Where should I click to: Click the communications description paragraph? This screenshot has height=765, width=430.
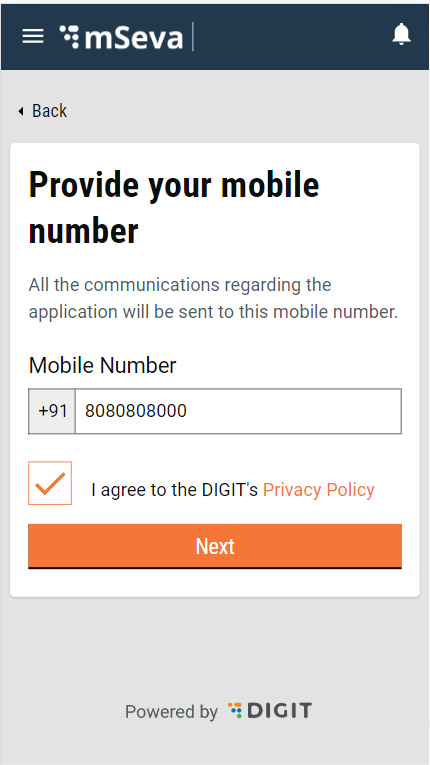213,298
